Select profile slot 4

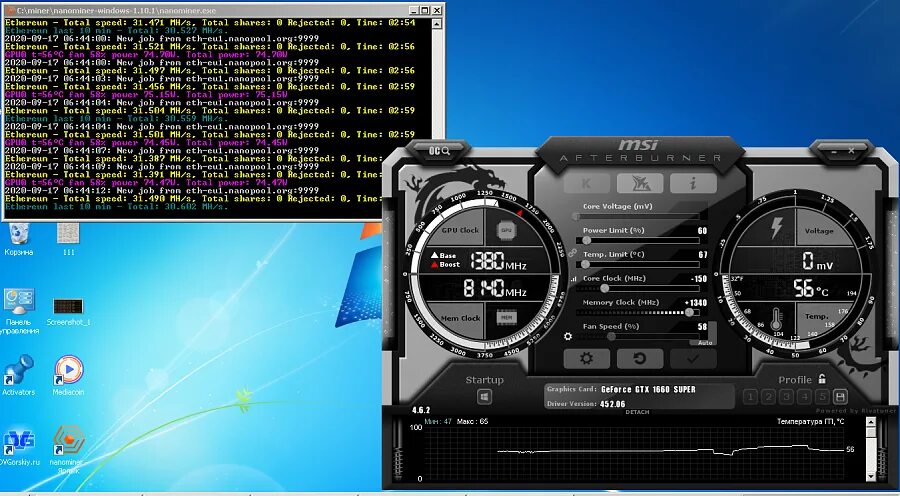pos(805,397)
